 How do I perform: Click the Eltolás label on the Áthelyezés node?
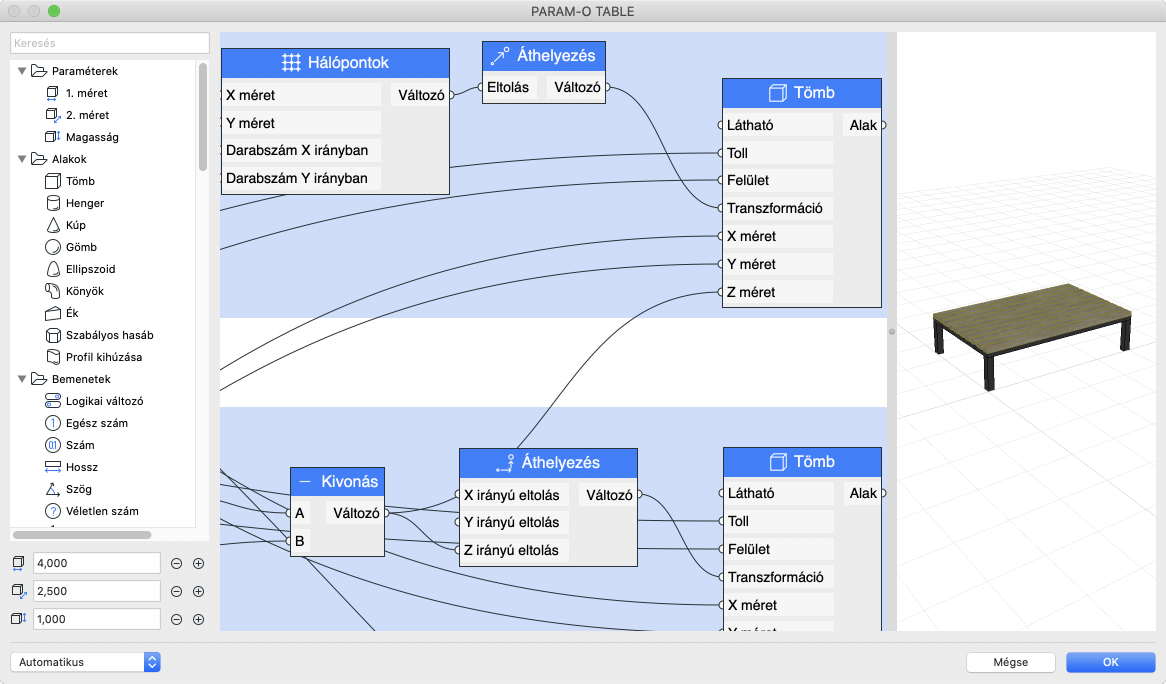click(x=507, y=87)
